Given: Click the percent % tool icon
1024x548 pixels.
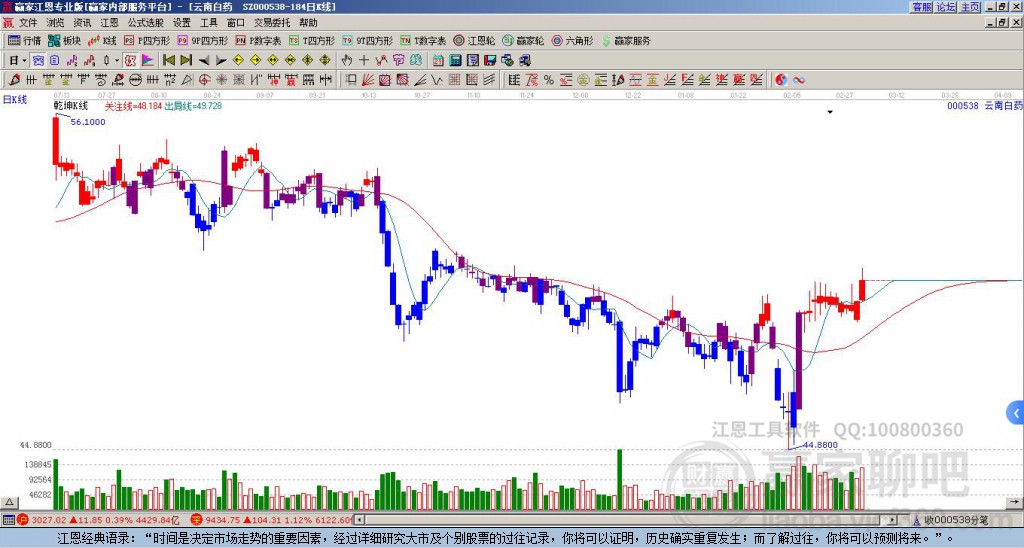Looking at the screenshot, I should coord(549,80).
